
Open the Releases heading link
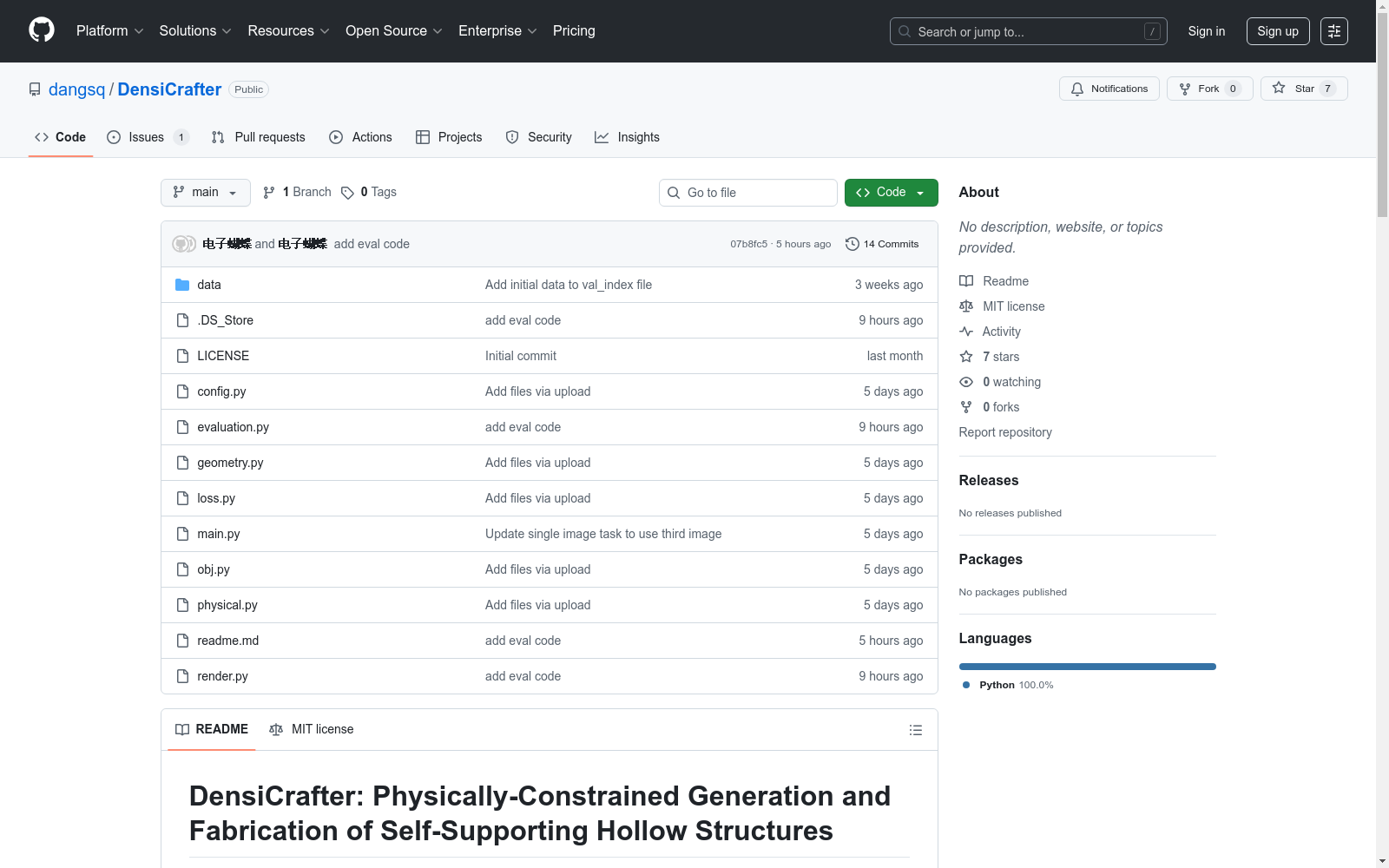coord(989,480)
